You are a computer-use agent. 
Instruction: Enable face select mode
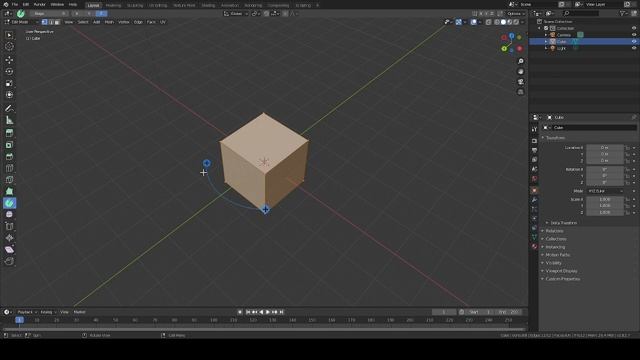click(57, 22)
